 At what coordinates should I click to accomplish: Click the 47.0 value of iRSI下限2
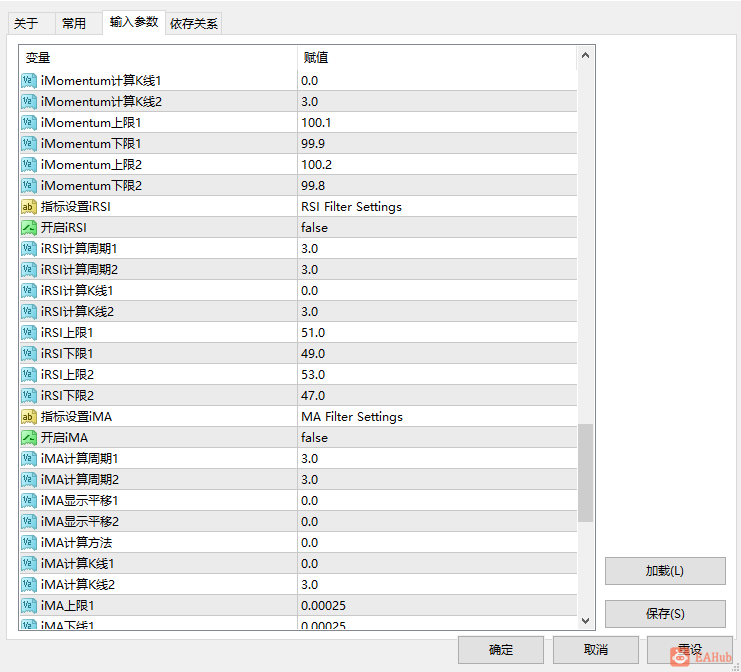pos(313,396)
